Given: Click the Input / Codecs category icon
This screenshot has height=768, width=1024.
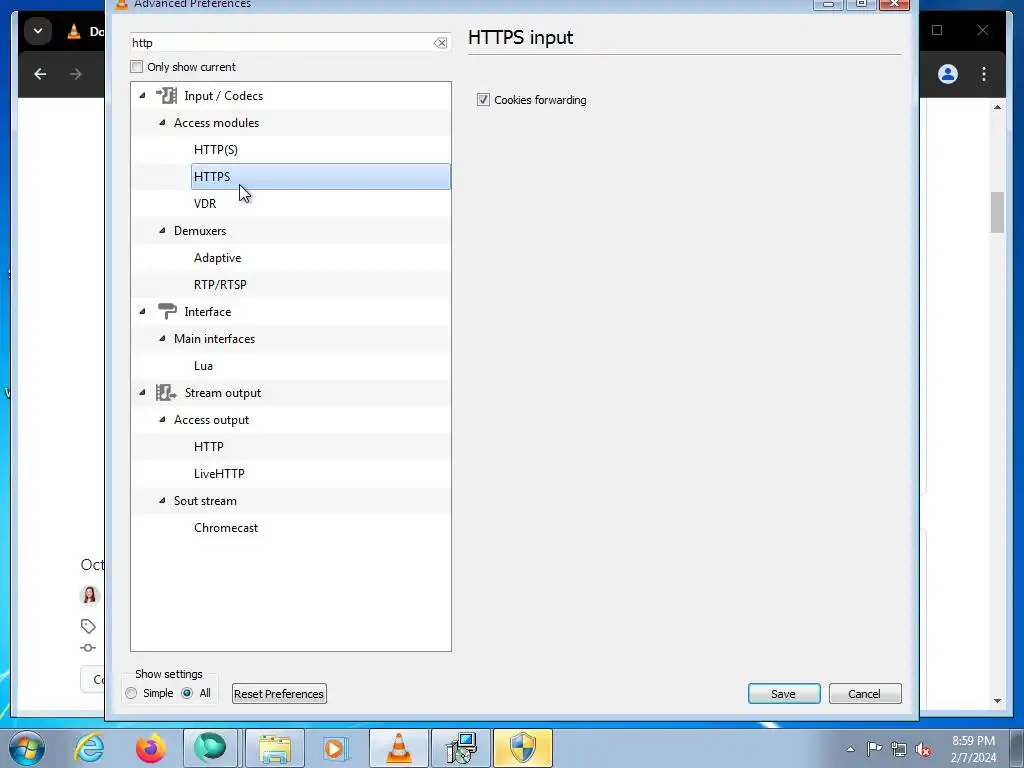Looking at the screenshot, I should point(167,95).
